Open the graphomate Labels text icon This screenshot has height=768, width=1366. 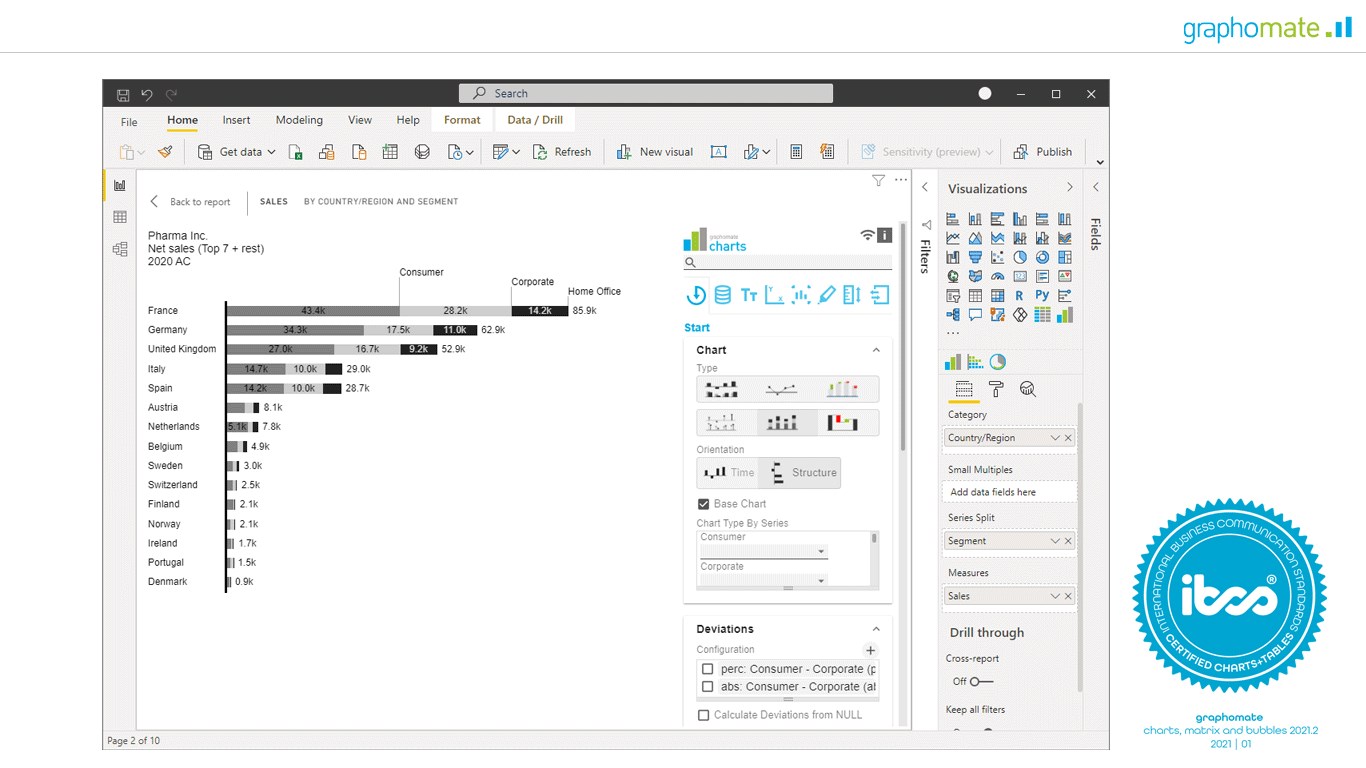[749, 295]
